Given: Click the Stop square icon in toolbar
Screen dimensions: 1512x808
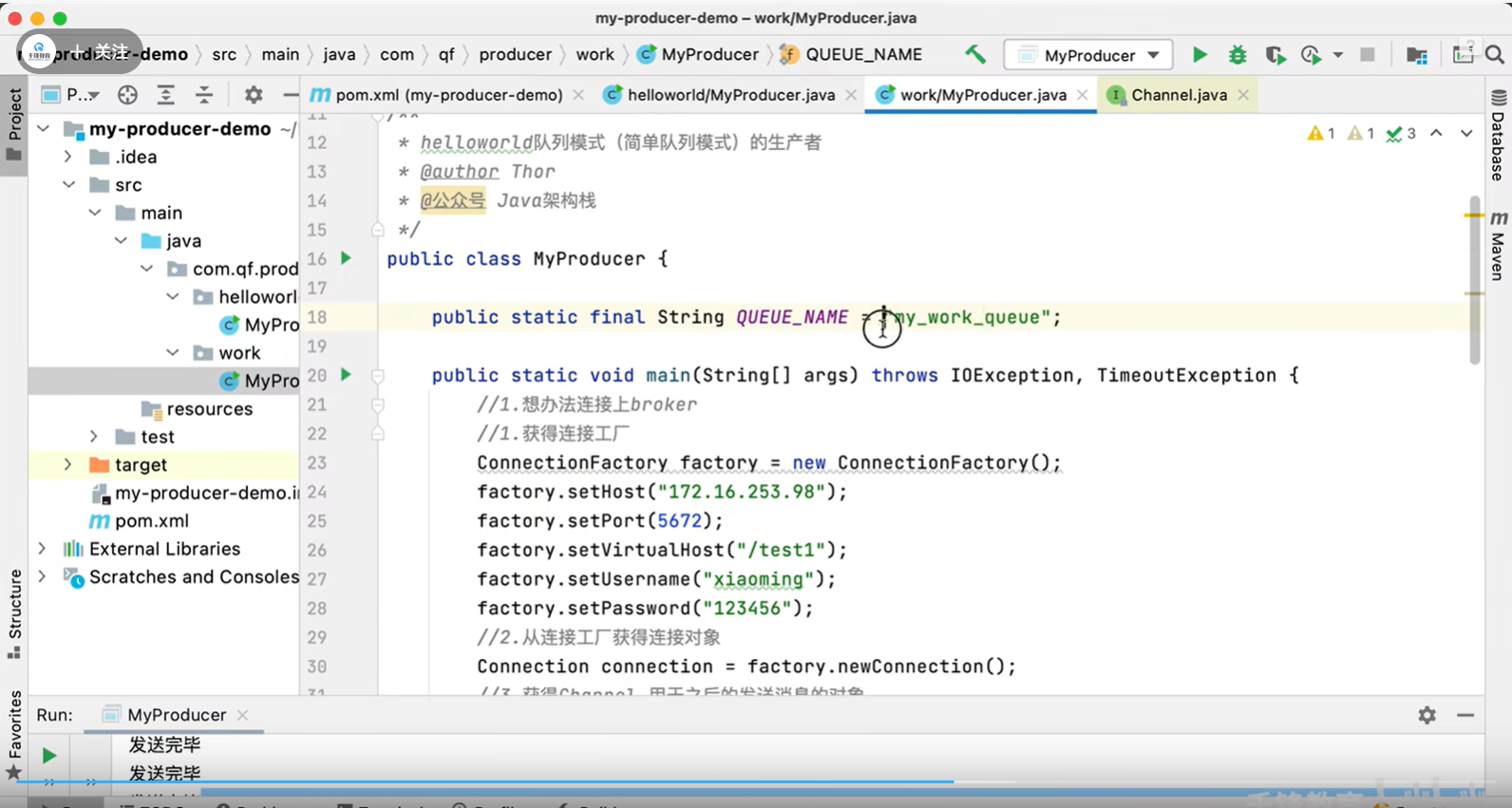Looking at the screenshot, I should click(x=1368, y=55).
